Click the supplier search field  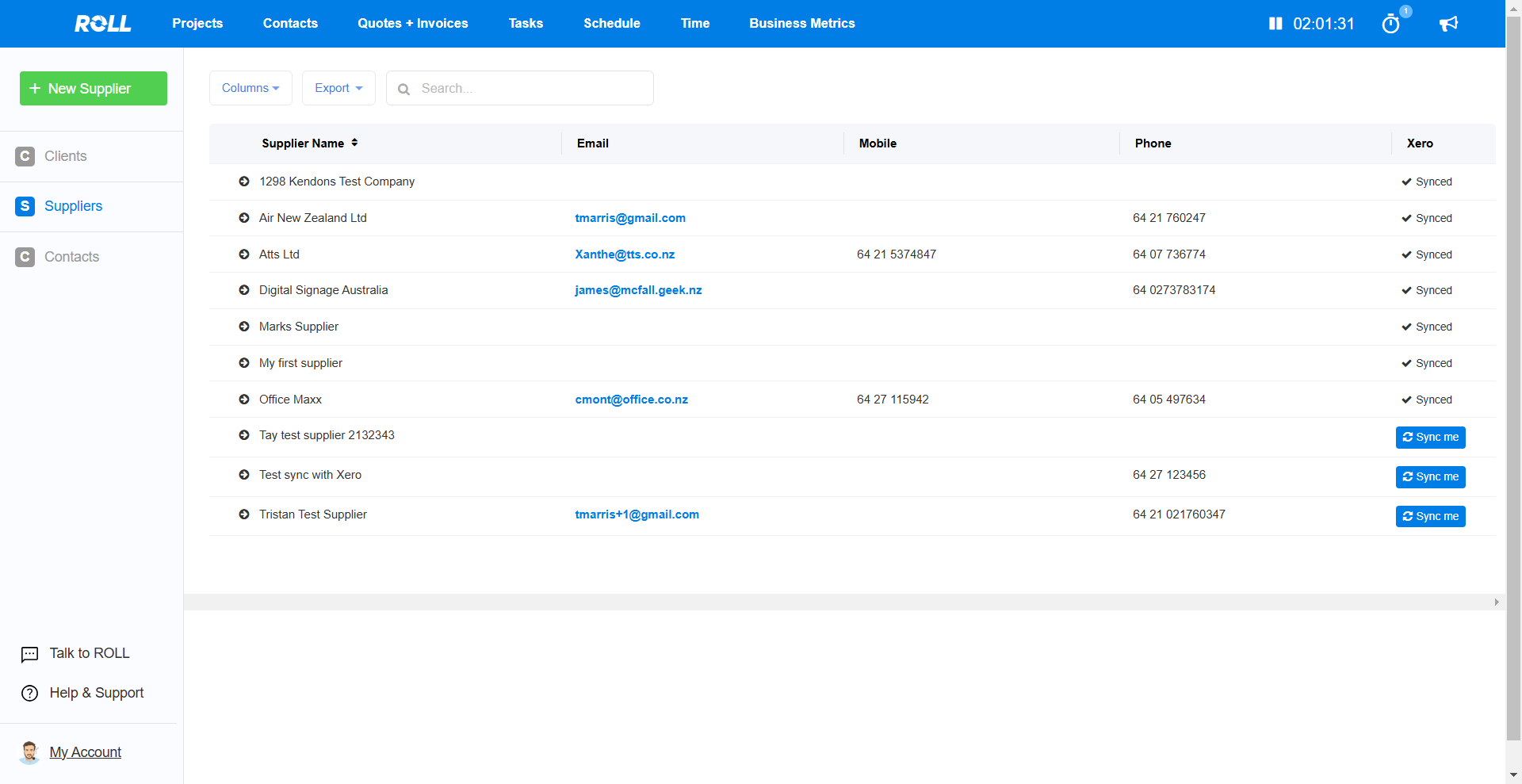[x=531, y=88]
